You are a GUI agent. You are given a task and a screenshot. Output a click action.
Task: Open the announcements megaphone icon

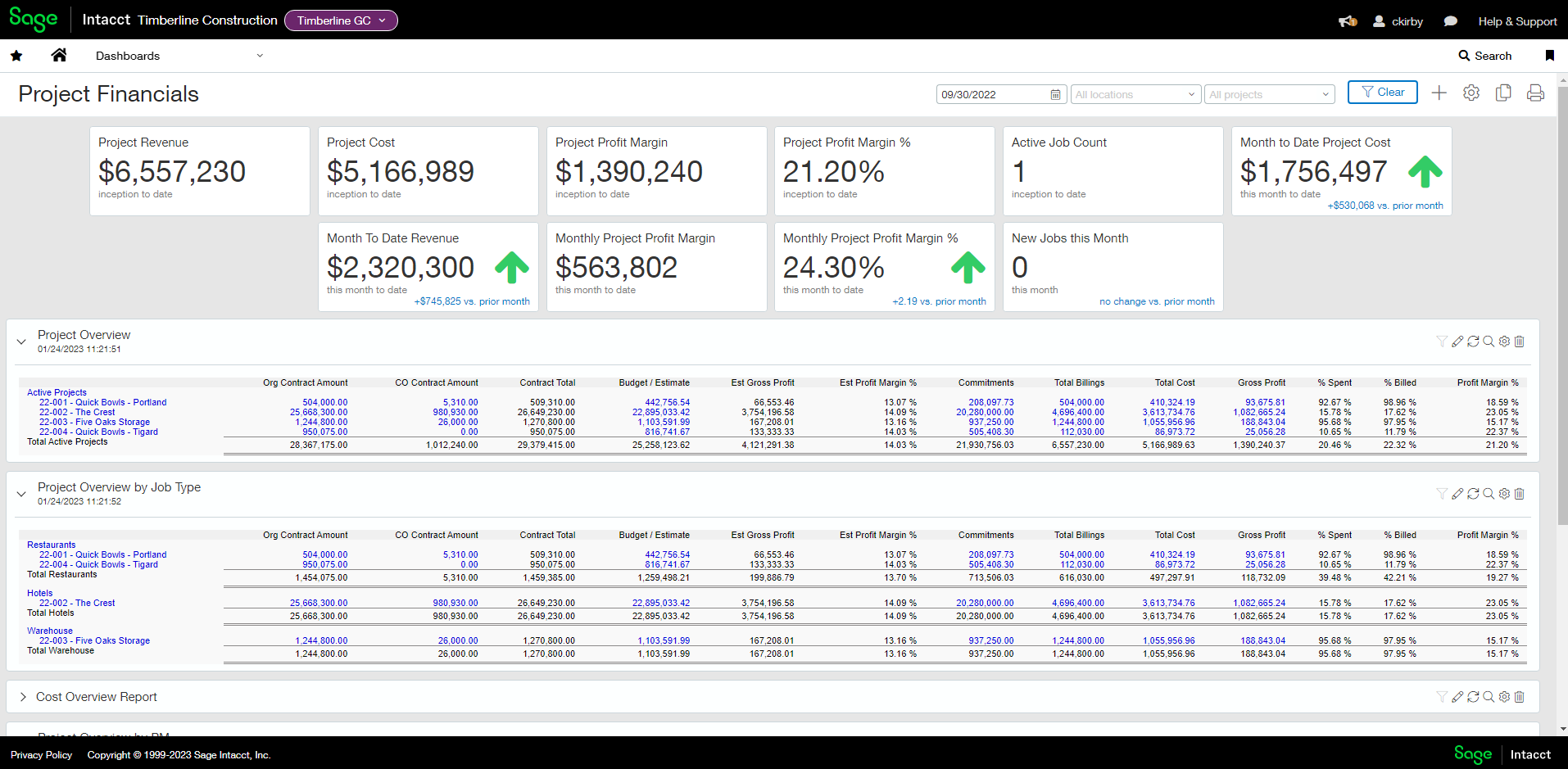click(1347, 21)
